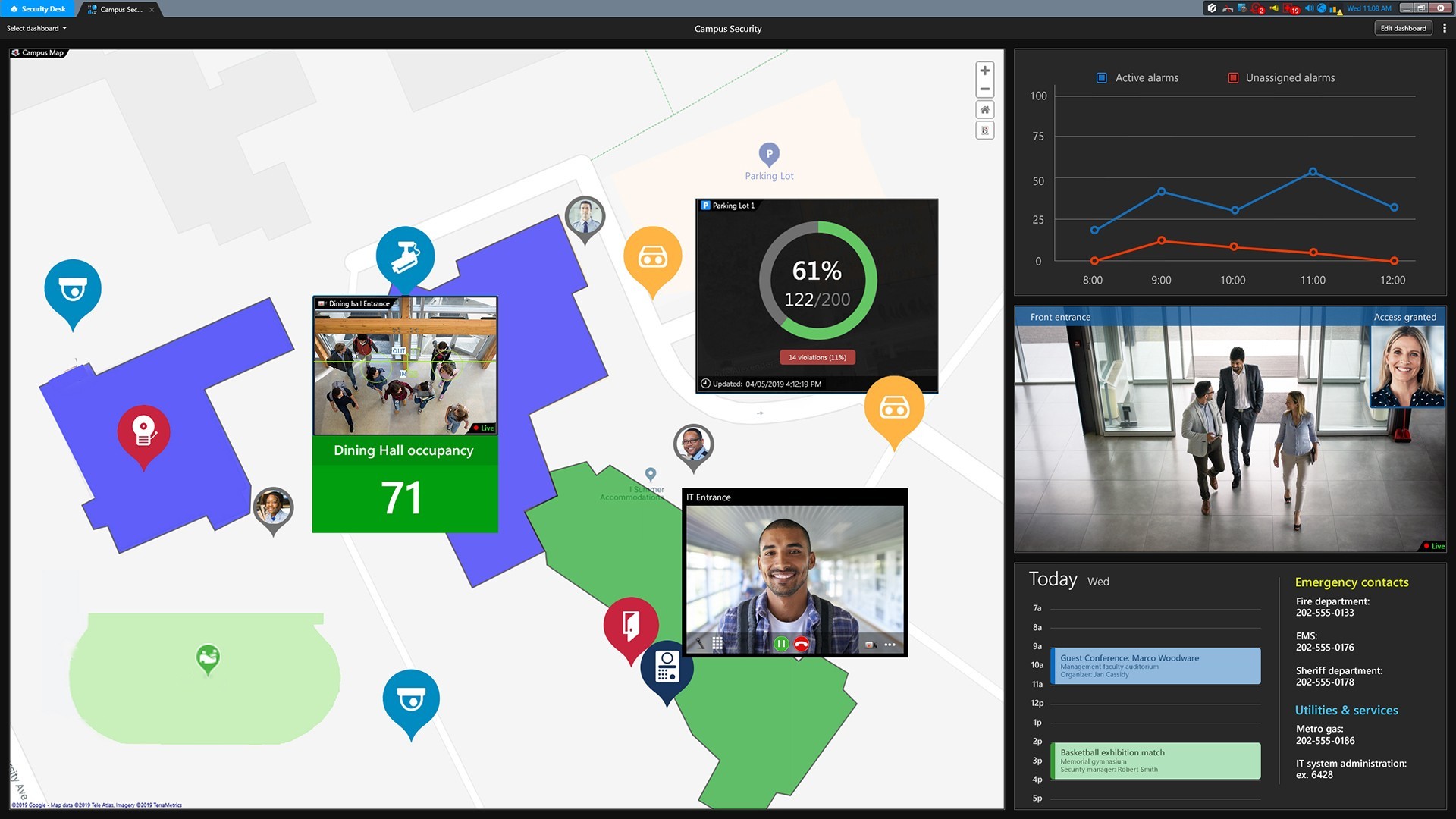Click the Campus Map tile title

tap(38, 52)
